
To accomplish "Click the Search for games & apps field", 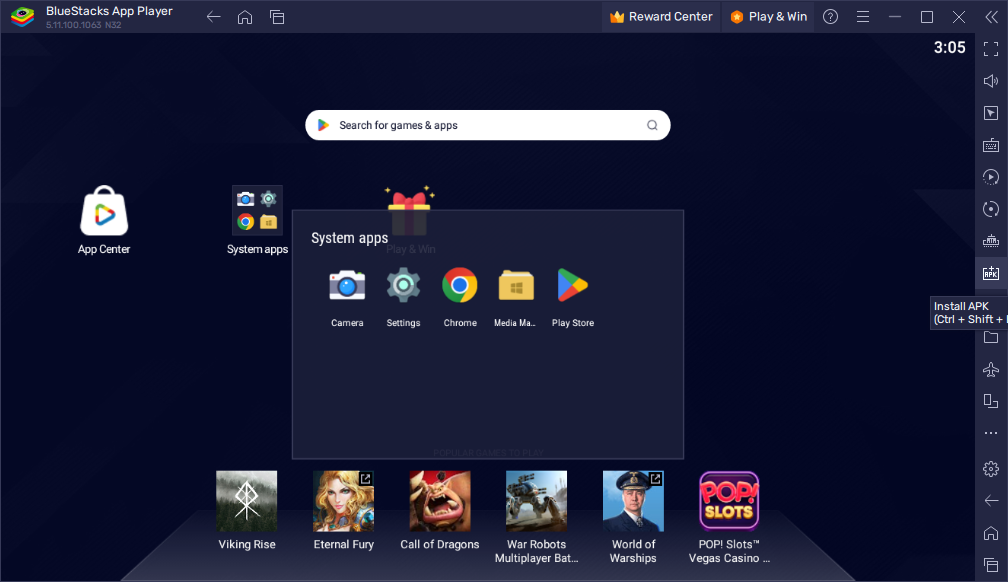I will point(487,125).
